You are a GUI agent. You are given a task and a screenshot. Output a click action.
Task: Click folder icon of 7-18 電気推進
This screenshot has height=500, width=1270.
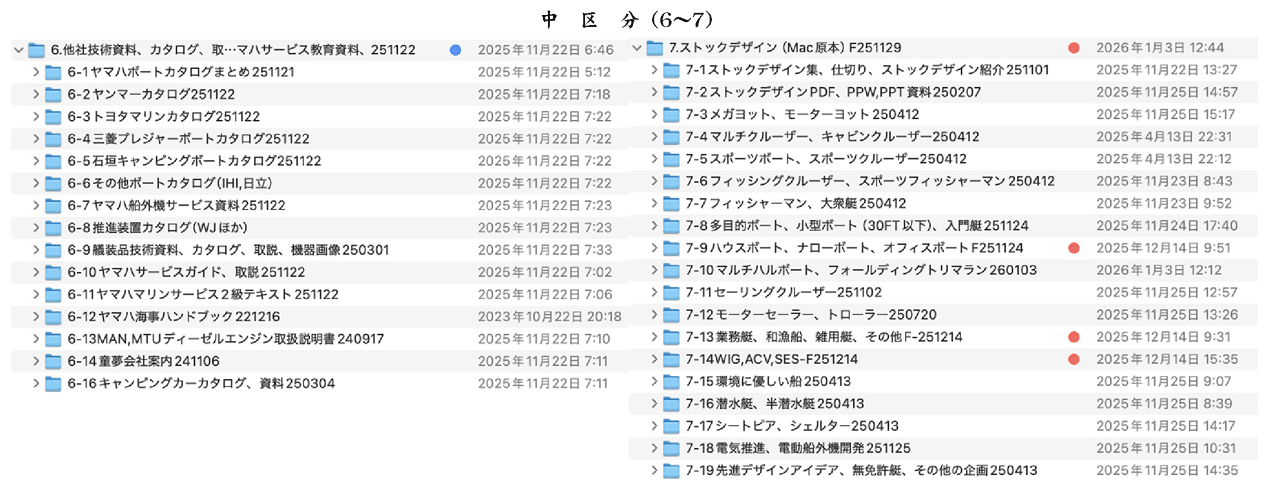[671, 448]
